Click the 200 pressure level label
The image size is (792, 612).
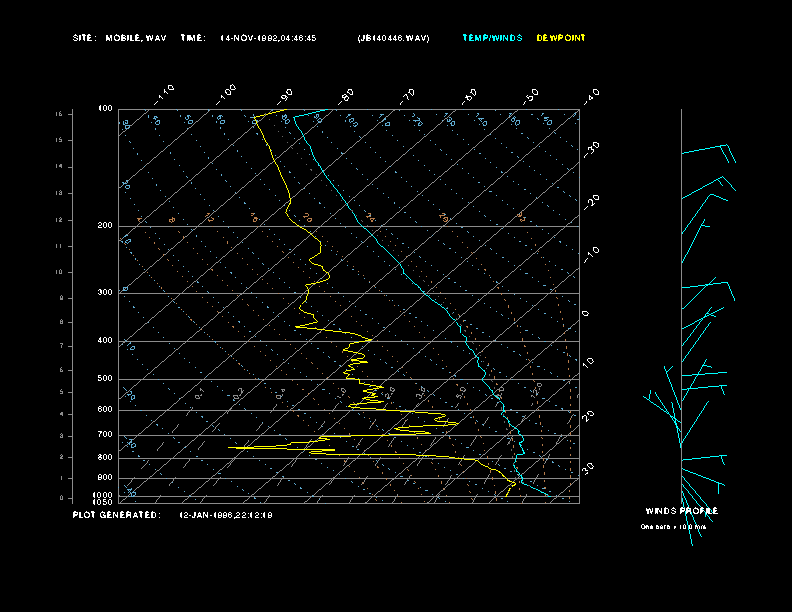pyautogui.click(x=105, y=225)
